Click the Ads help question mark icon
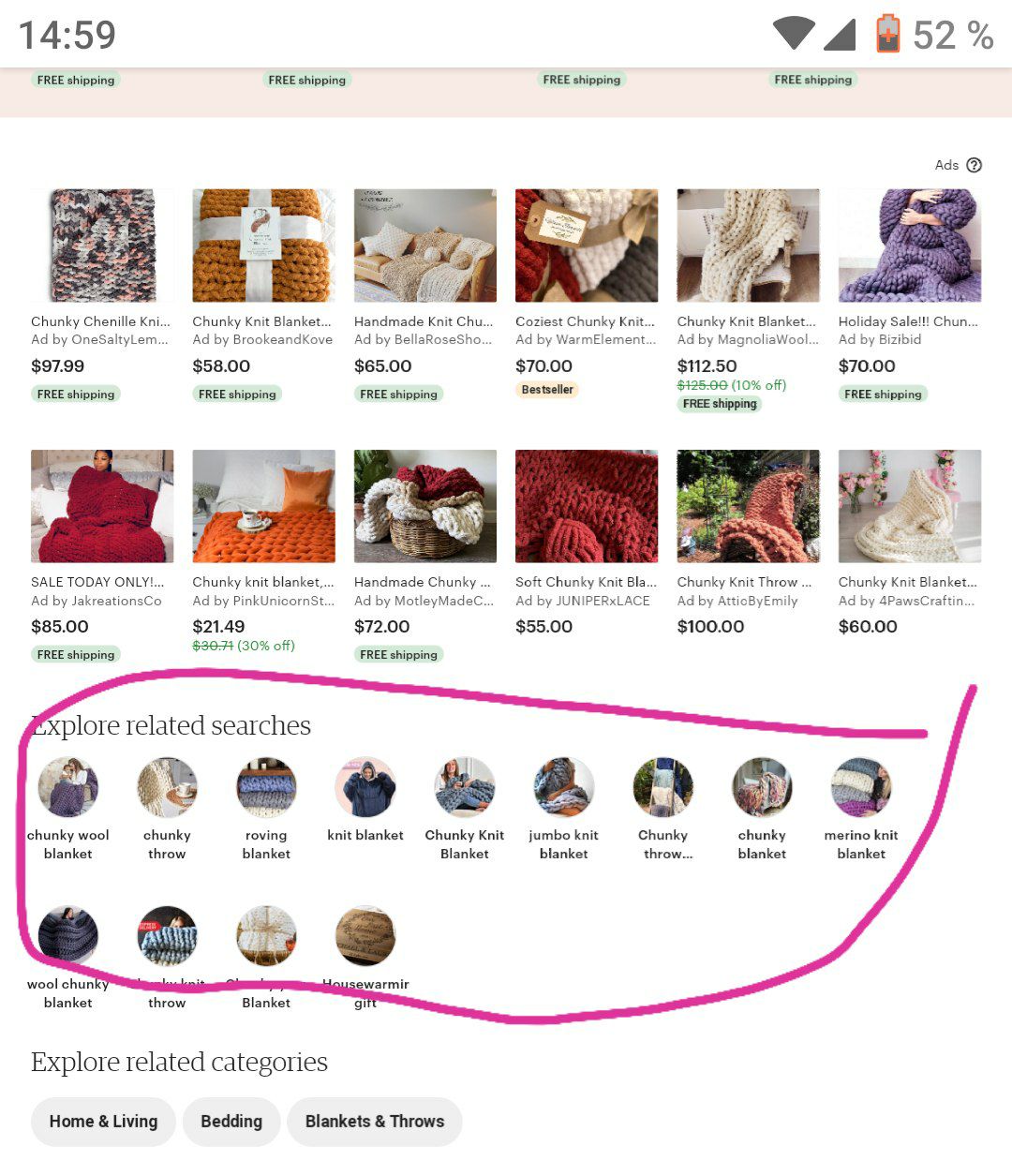The width and height of the screenshot is (1012, 1176). coord(974,165)
